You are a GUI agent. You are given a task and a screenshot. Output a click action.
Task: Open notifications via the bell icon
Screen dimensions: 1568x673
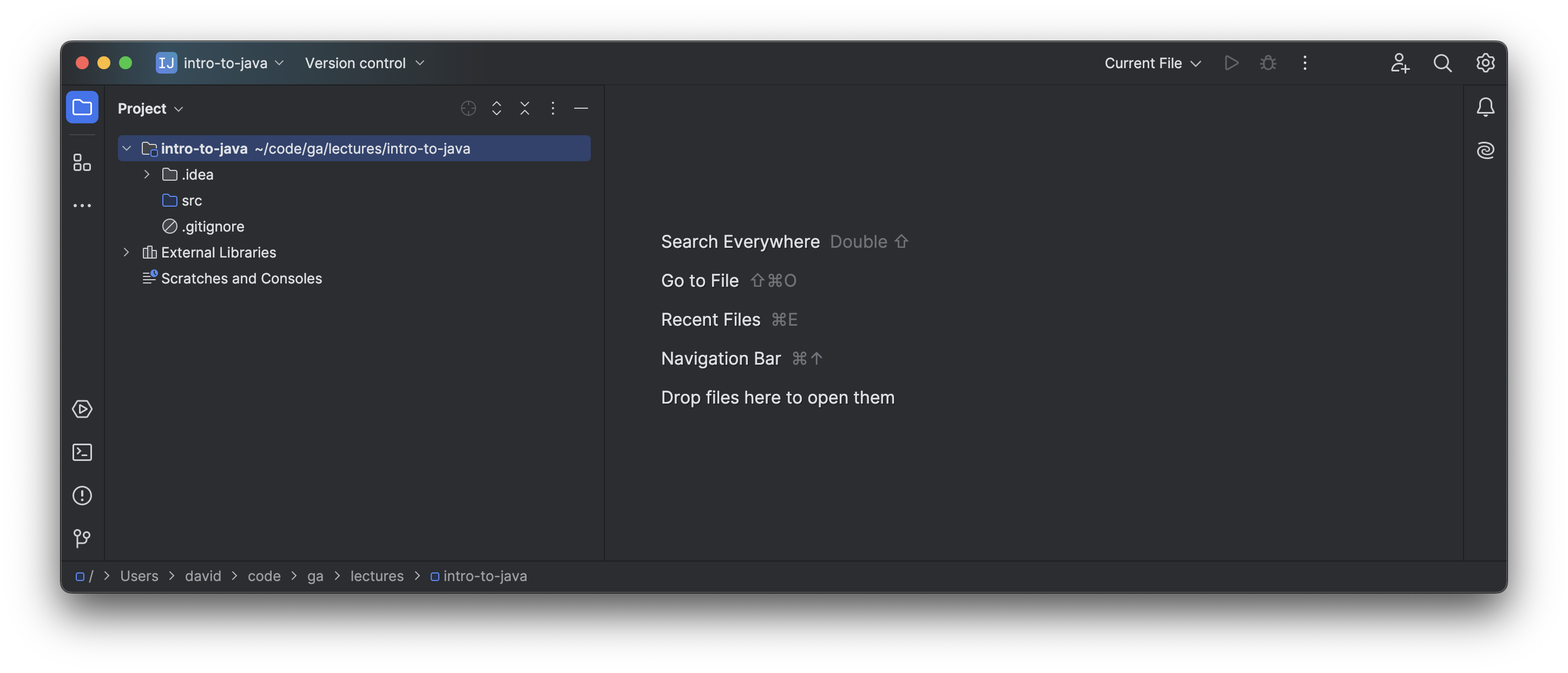tap(1485, 107)
